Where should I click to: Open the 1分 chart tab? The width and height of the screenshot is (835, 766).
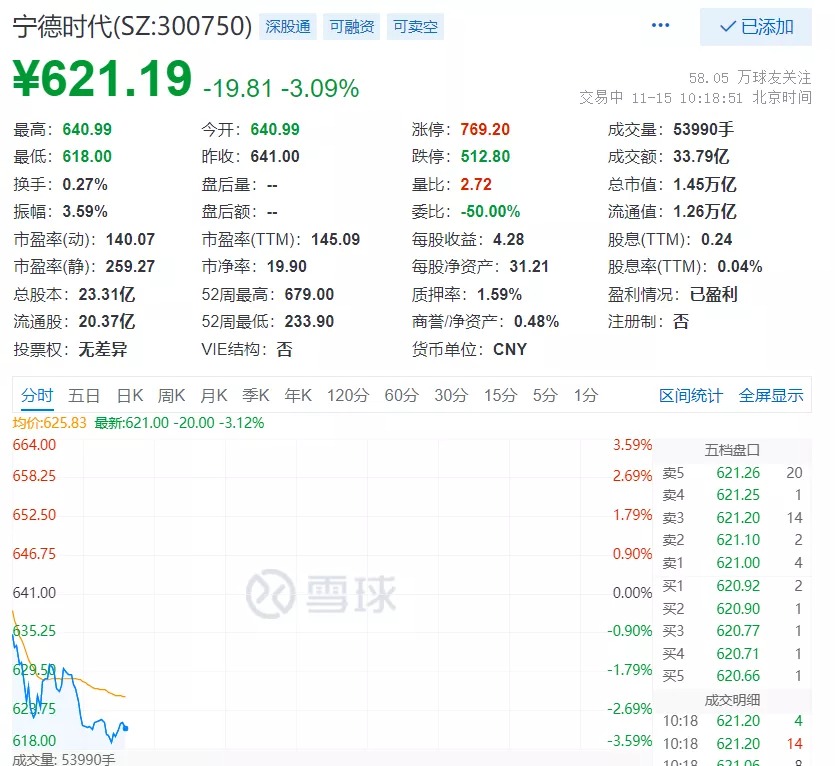coord(586,396)
